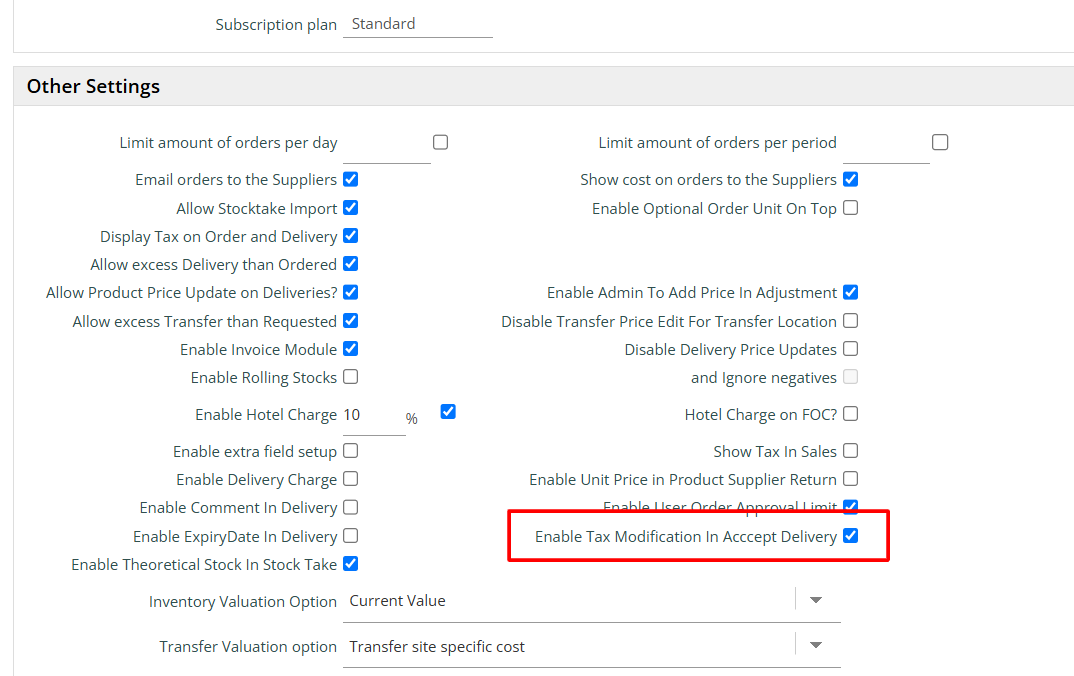Image resolution: width=1074 pixels, height=676 pixels.
Task: Uncheck Enable Theoretical Stock In Stock Take
Action: 350,564
